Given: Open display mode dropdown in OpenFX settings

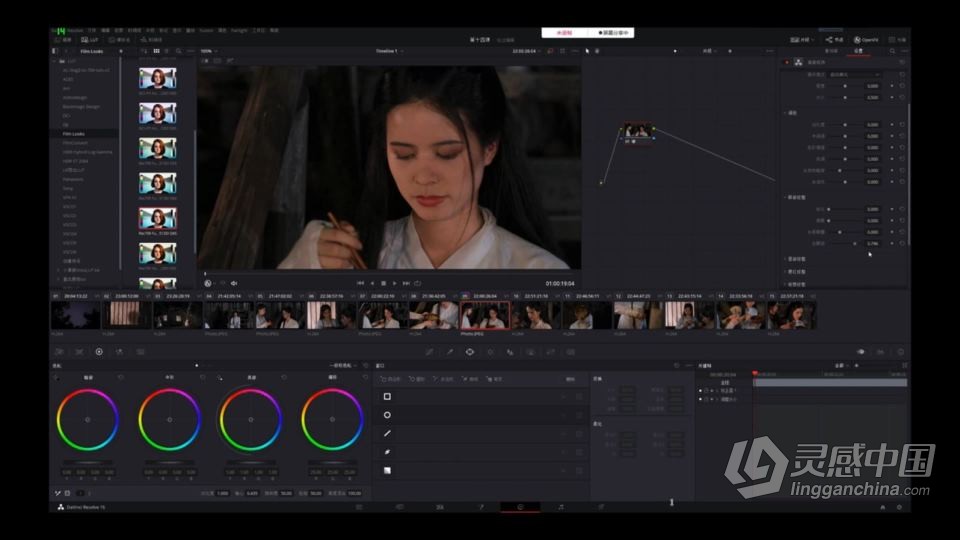Looking at the screenshot, I should coord(855,75).
